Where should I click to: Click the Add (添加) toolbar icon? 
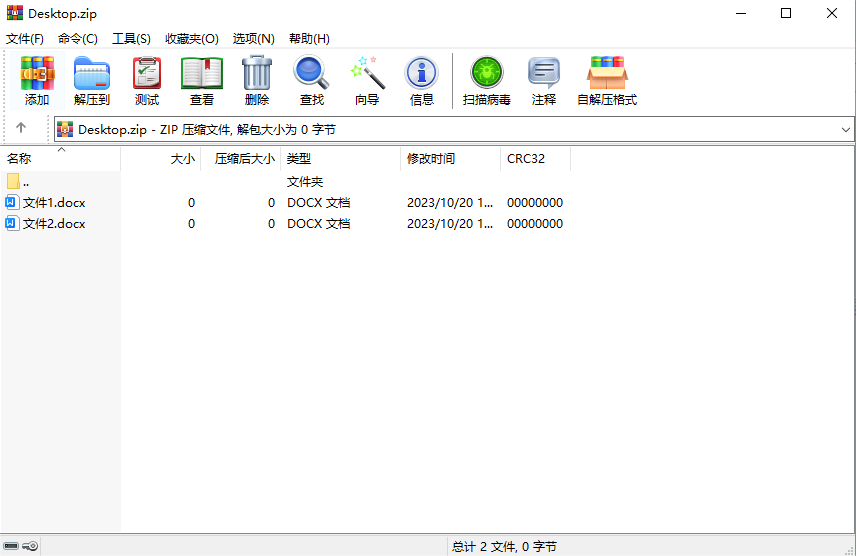pos(37,80)
